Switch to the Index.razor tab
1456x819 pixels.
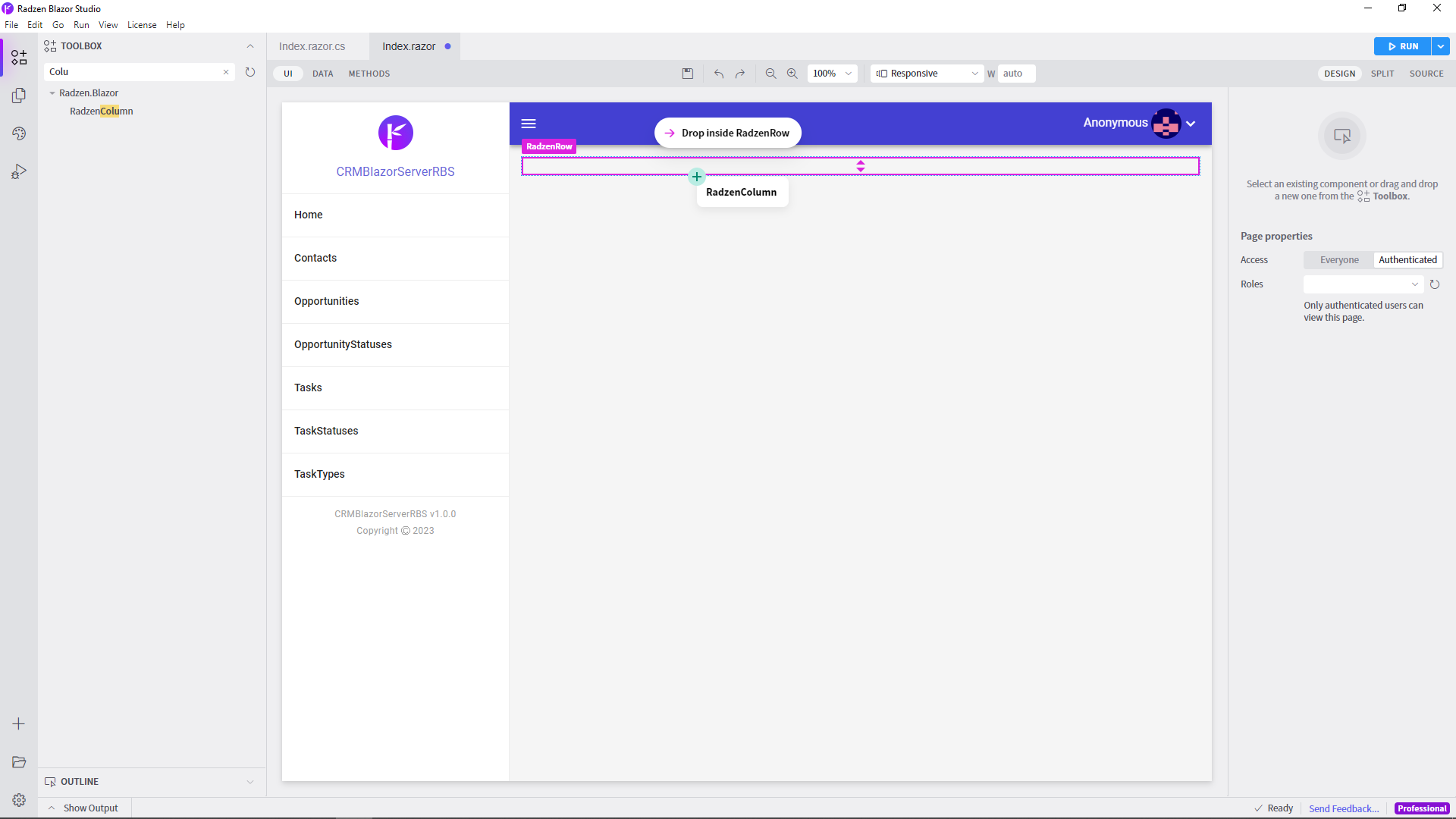click(414, 46)
